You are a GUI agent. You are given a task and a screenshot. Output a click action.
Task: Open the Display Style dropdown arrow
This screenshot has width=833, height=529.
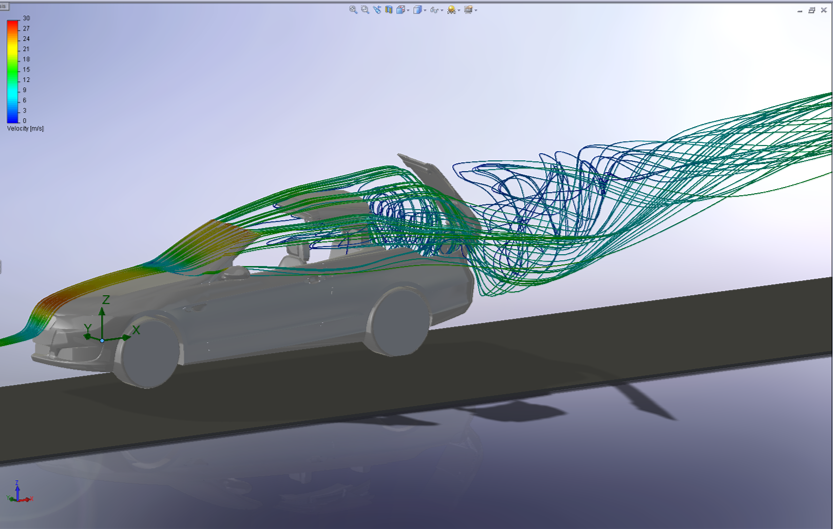pyautogui.click(x=425, y=10)
